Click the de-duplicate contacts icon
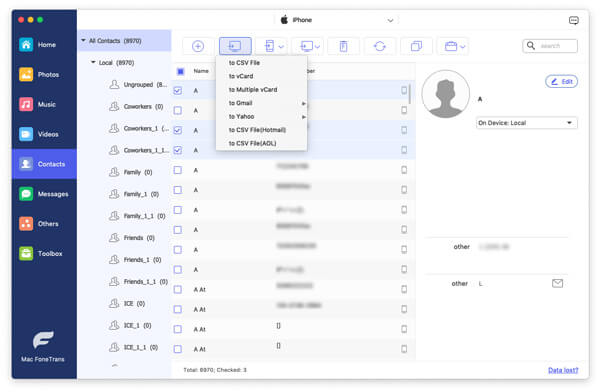 (416, 46)
